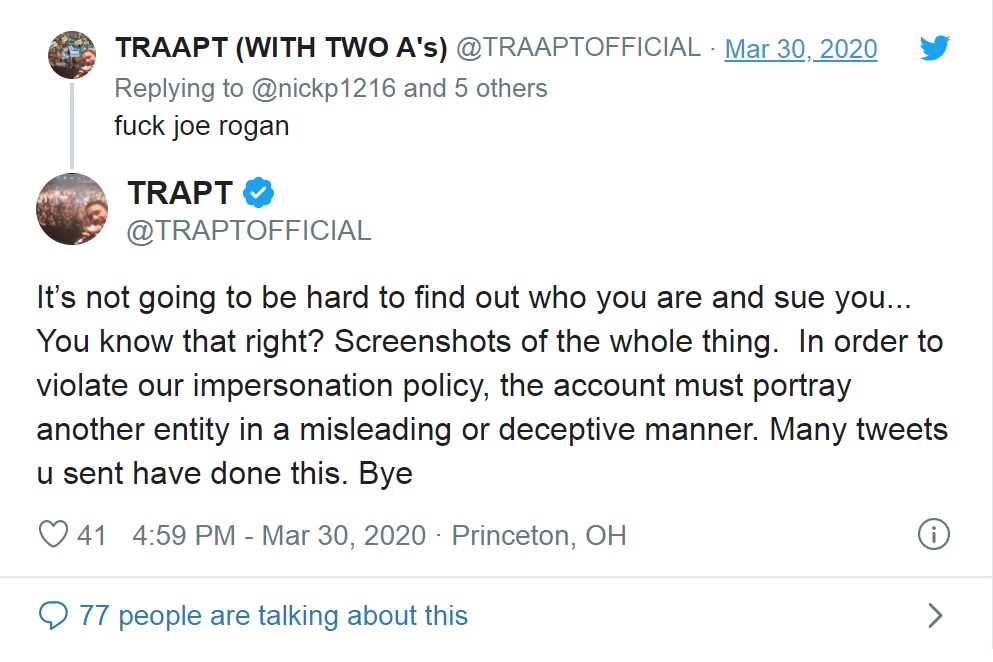Image resolution: width=993 pixels, height=662 pixels.
Task: Open TRAPT profile picture
Action: coord(72,208)
